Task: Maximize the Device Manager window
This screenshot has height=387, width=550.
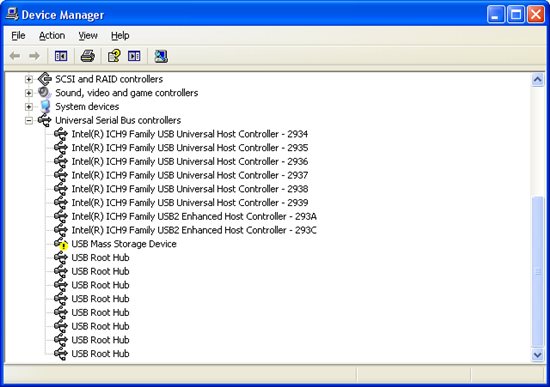Action: click(x=516, y=15)
